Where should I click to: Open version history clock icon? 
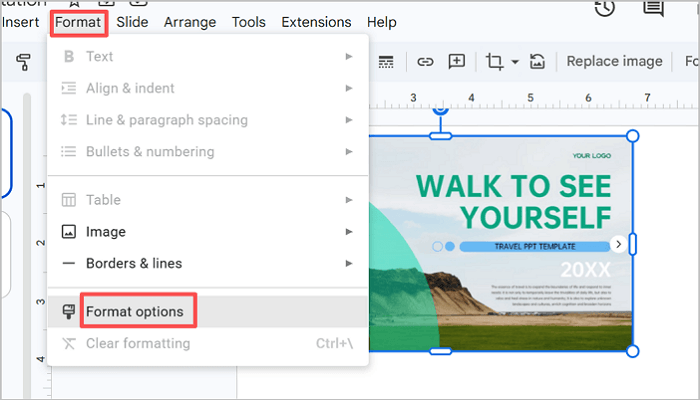pos(605,8)
